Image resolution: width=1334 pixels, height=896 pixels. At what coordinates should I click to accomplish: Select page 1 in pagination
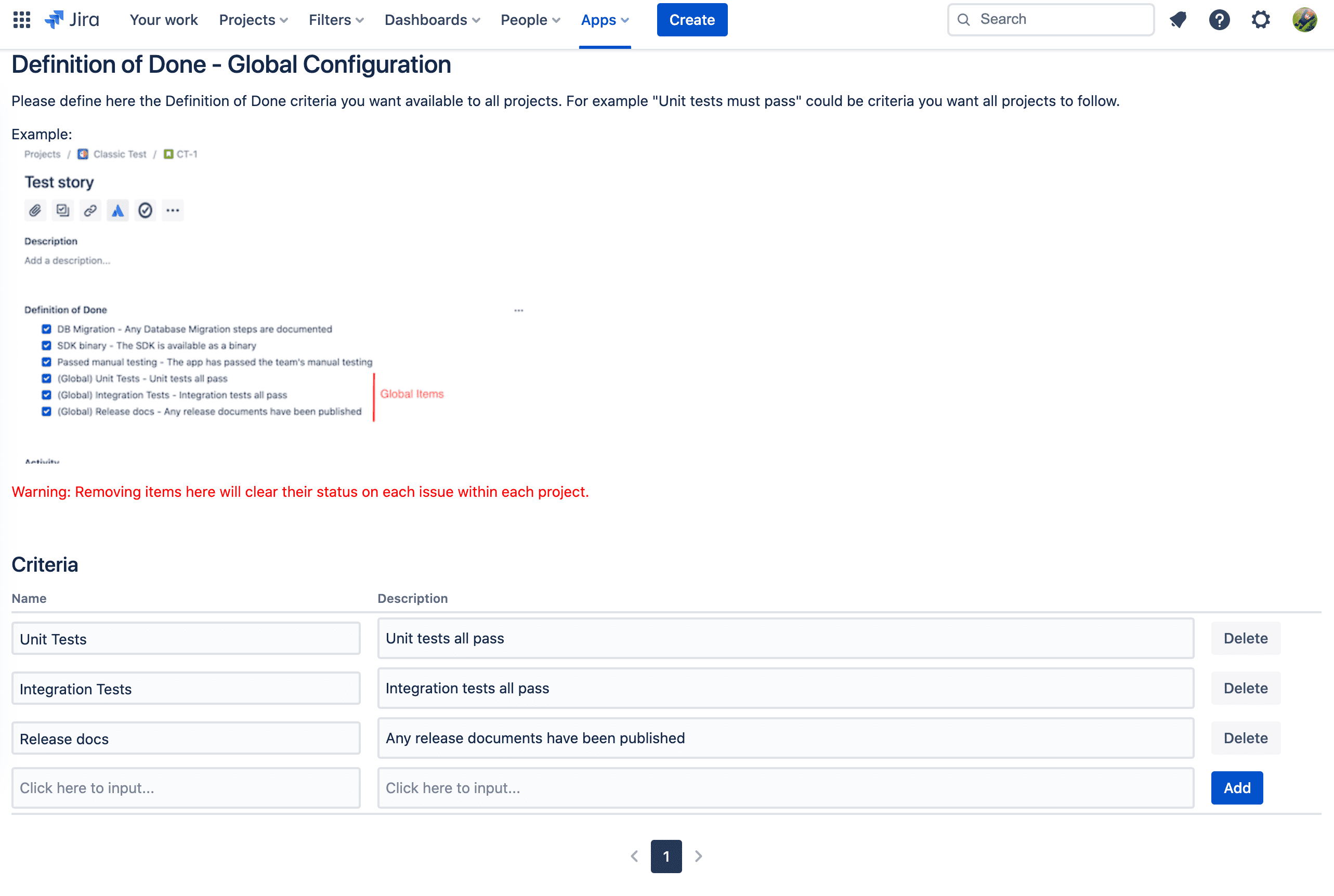pyautogui.click(x=666, y=856)
